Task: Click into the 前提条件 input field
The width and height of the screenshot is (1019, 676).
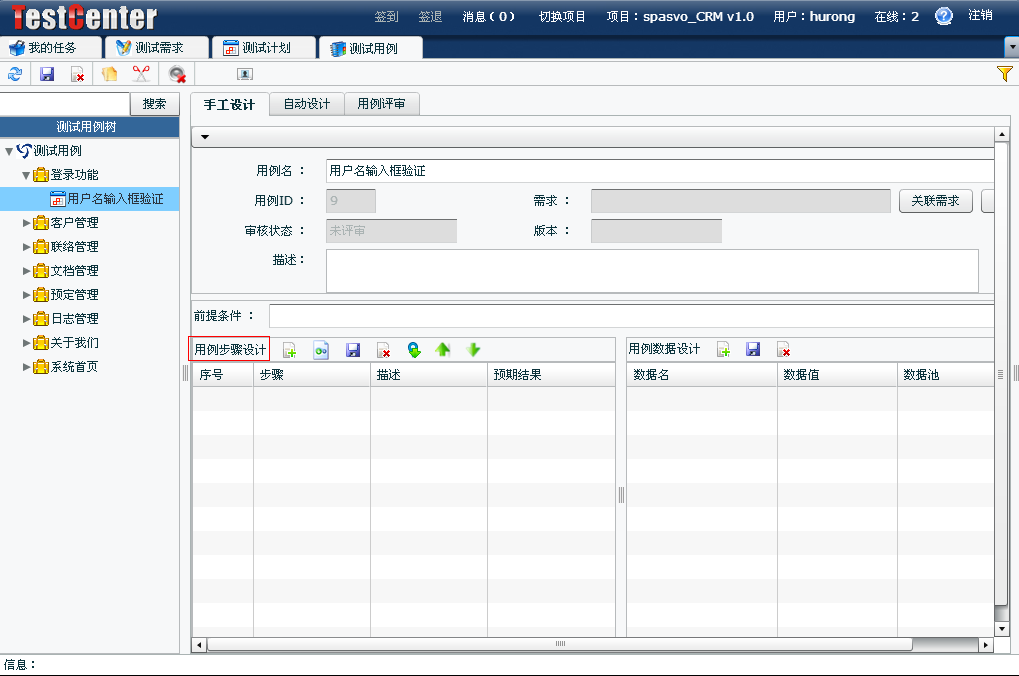Action: click(630, 316)
